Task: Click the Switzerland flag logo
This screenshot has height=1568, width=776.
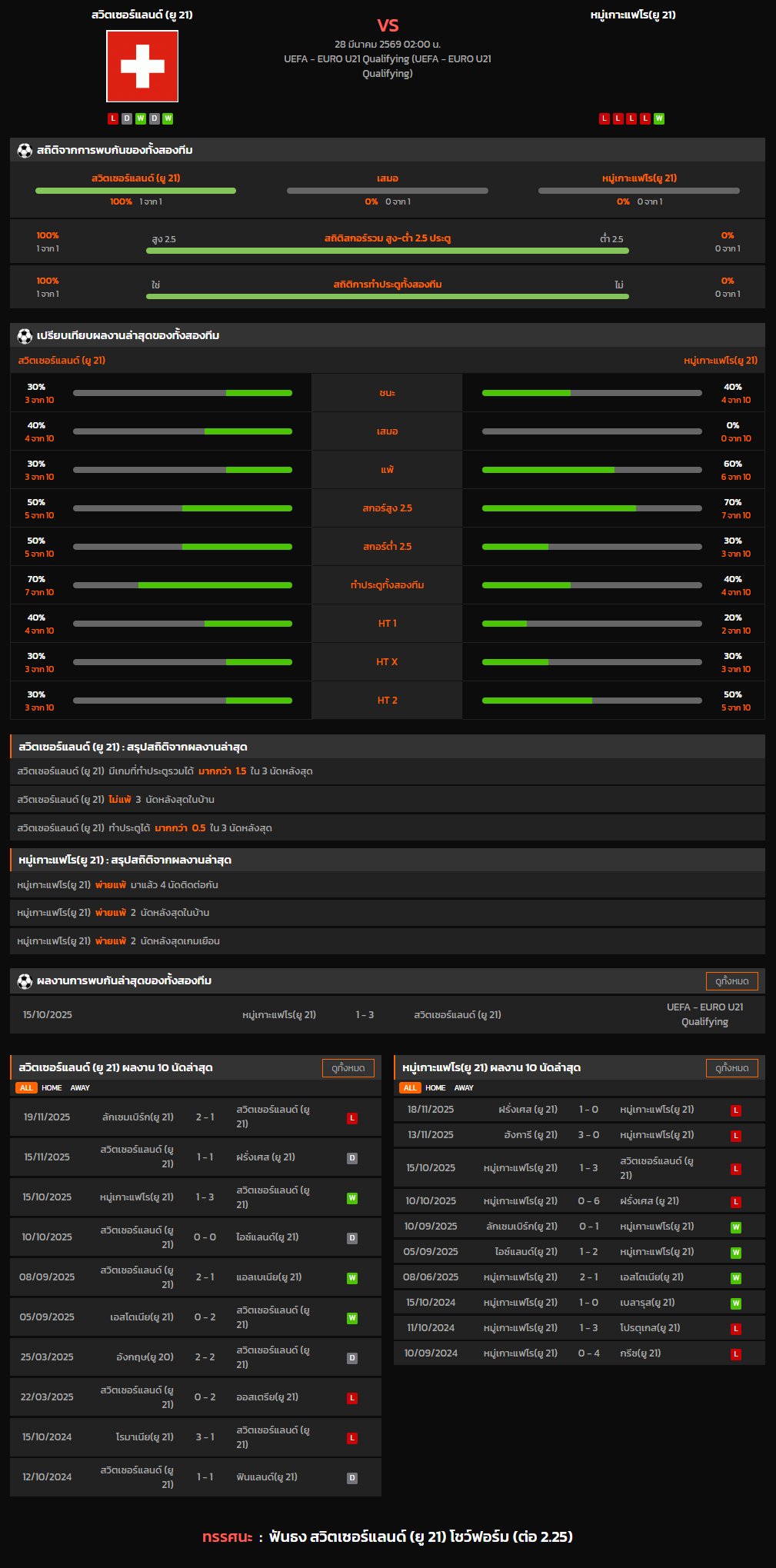Action: click(x=142, y=66)
